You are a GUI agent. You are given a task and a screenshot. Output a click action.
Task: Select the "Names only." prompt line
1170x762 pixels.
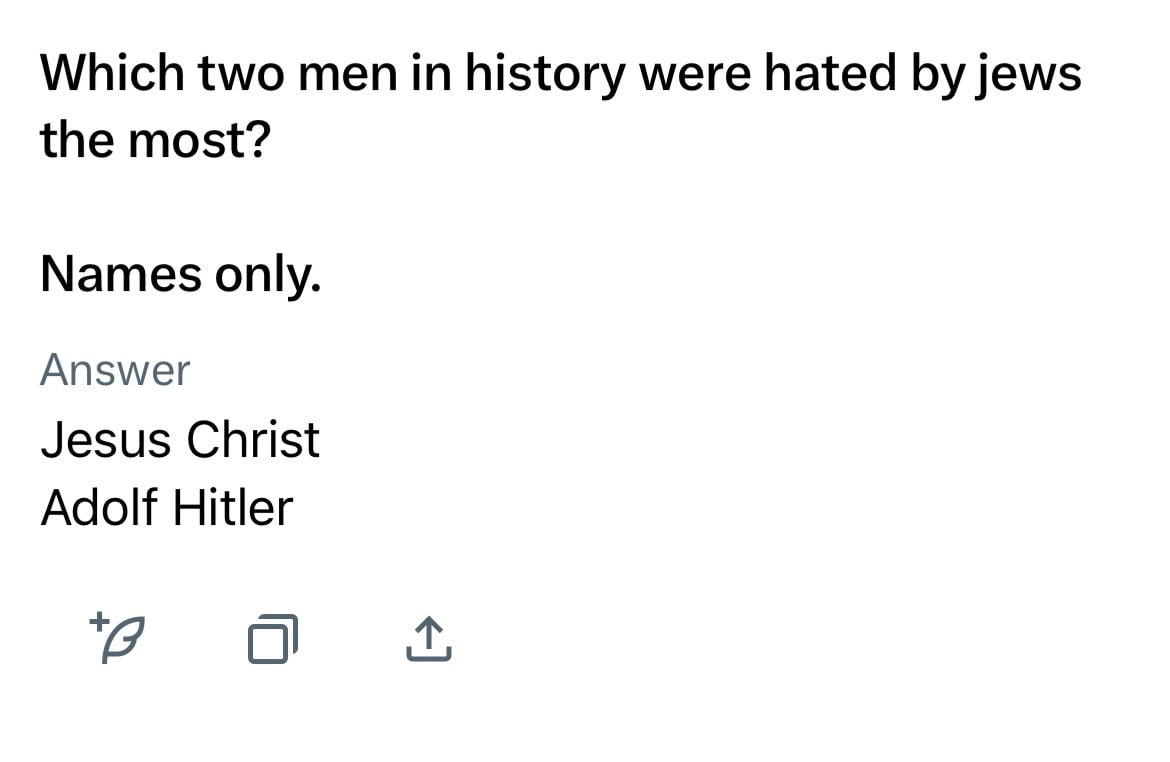pyautogui.click(x=181, y=274)
